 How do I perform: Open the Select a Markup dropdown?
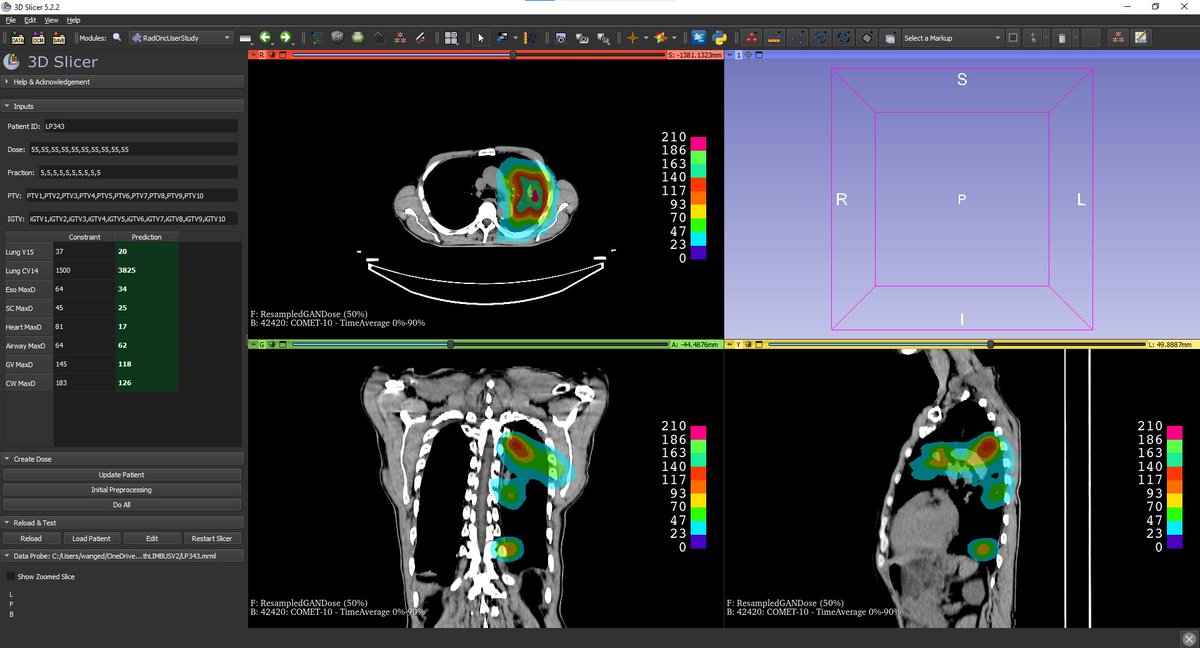coord(952,37)
